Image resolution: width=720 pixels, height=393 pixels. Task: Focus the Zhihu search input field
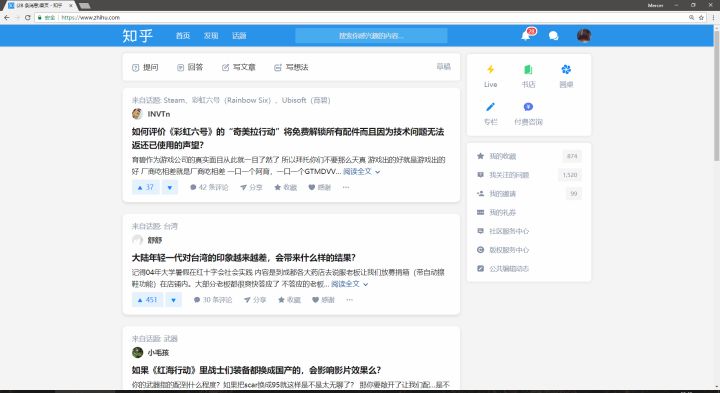[371, 36]
